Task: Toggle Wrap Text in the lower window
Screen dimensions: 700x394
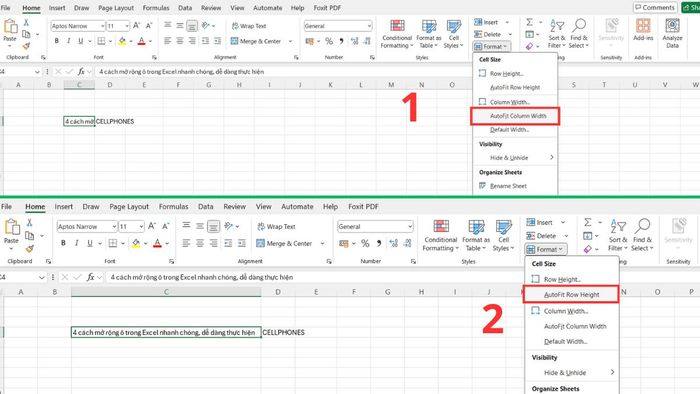Action: pyautogui.click(x=276, y=227)
